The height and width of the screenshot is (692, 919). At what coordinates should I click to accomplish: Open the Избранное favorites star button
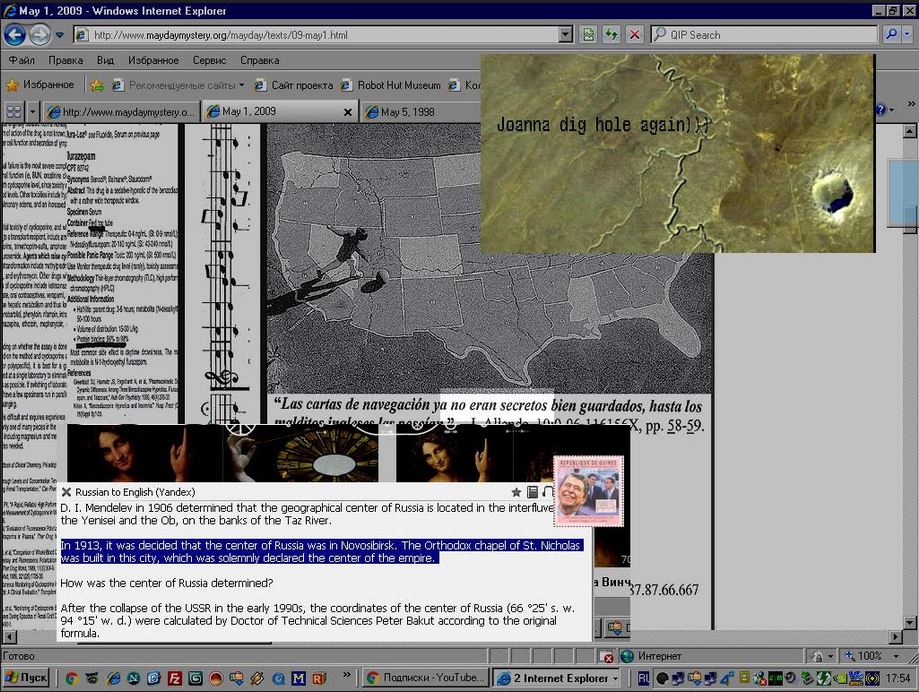(40, 85)
